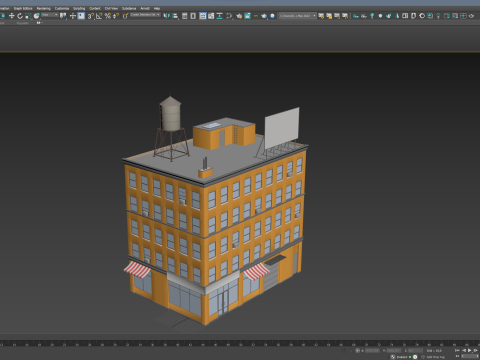This screenshot has height=360, width=480.
Task: Toggle the Spinner Snap icon
Action: coord(116,16)
